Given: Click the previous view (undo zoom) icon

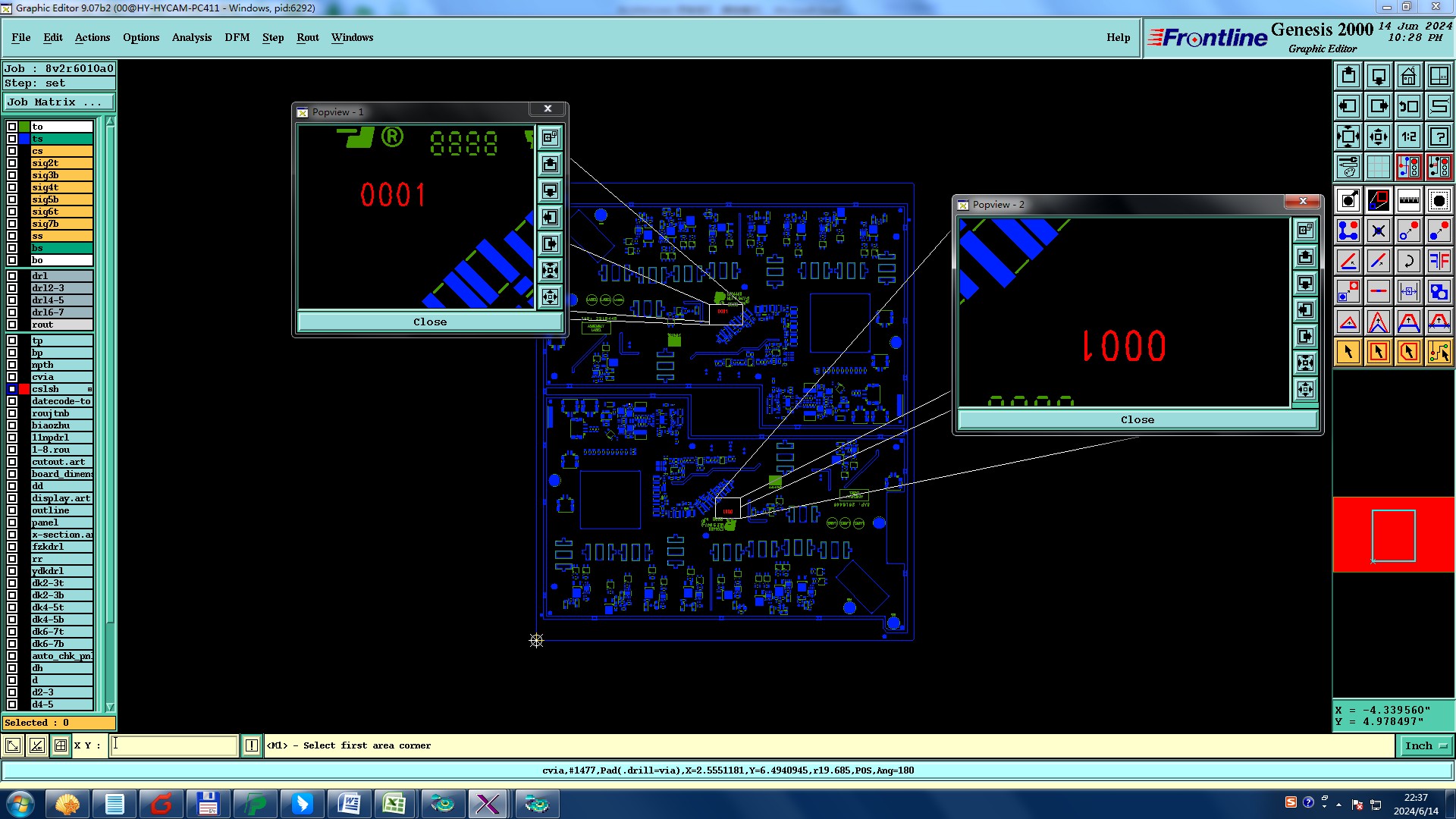Looking at the screenshot, I should (x=1409, y=106).
